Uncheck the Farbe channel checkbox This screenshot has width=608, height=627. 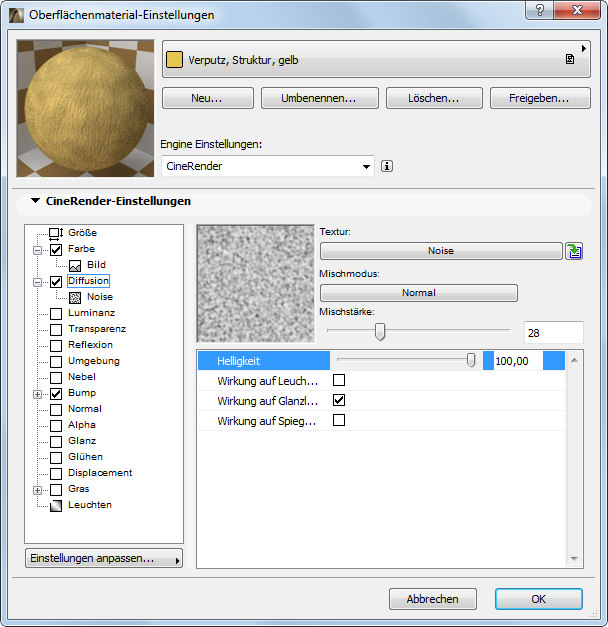point(56,250)
